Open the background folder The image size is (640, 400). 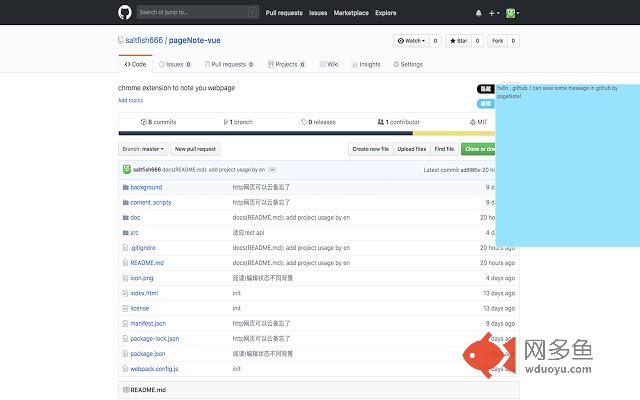[146, 187]
